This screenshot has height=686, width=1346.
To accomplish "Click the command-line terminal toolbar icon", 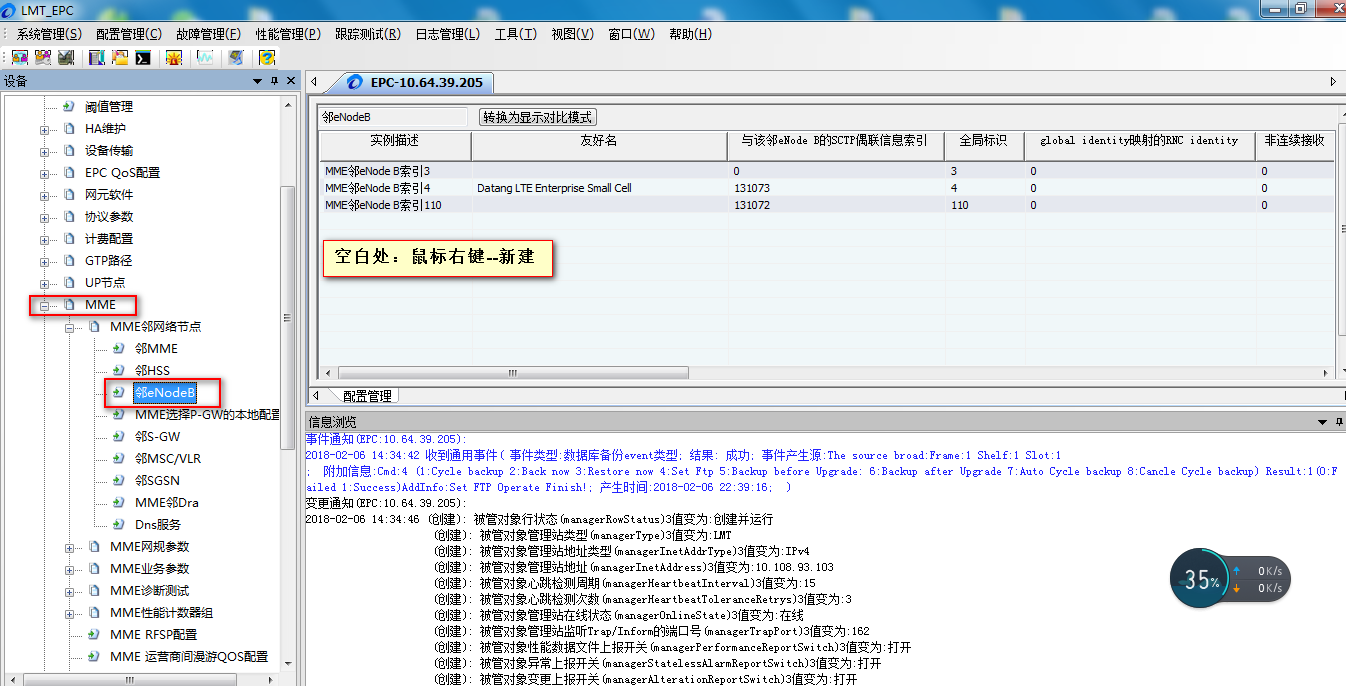I will [144, 58].
